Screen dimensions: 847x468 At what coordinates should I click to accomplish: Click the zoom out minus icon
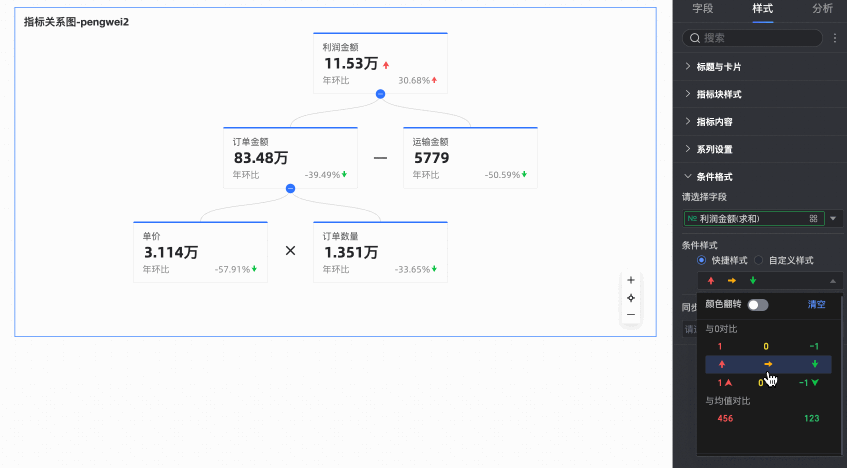click(630, 315)
